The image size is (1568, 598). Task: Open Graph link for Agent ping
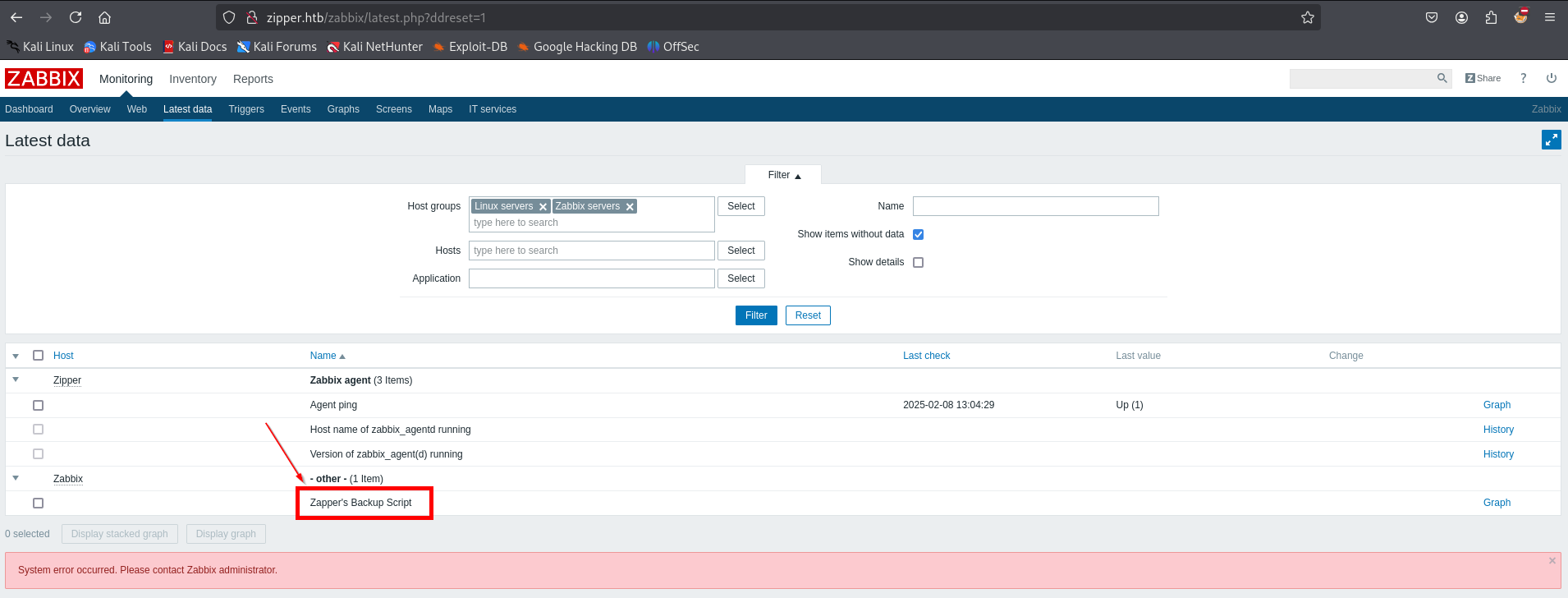[x=1497, y=405]
